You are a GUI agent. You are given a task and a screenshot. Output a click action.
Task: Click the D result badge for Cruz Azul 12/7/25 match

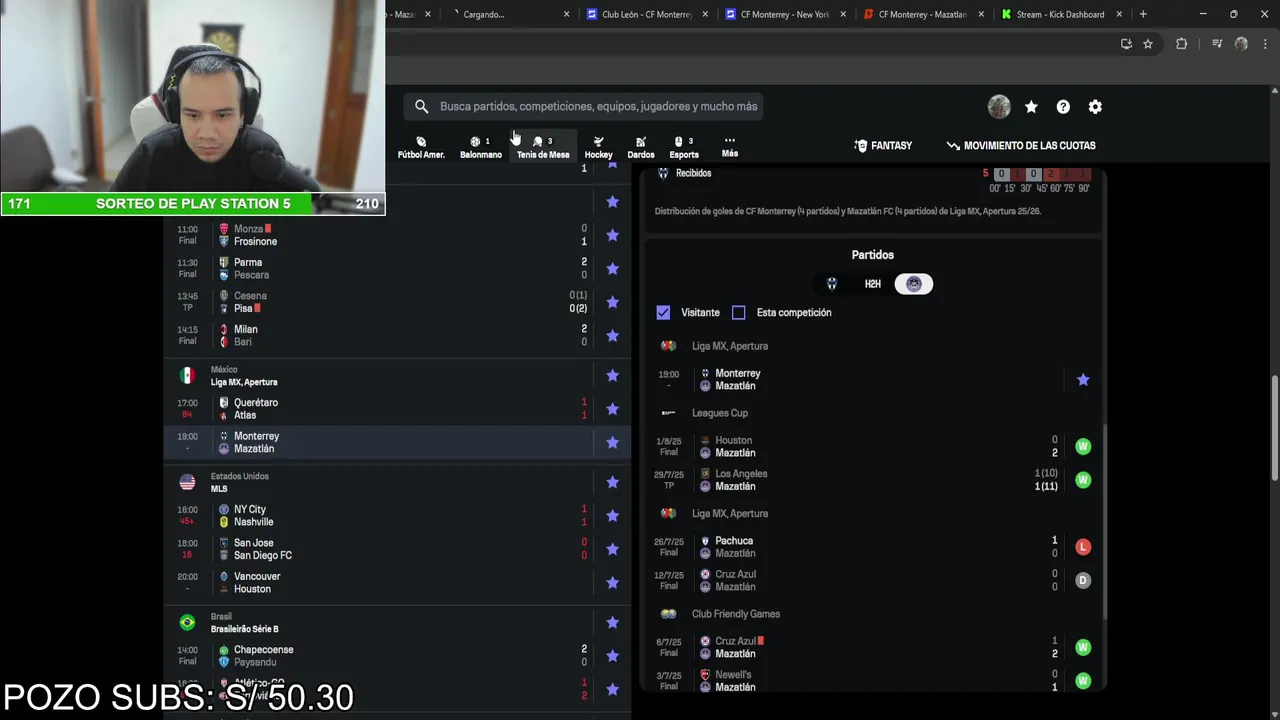click(x=1083, y=581)
